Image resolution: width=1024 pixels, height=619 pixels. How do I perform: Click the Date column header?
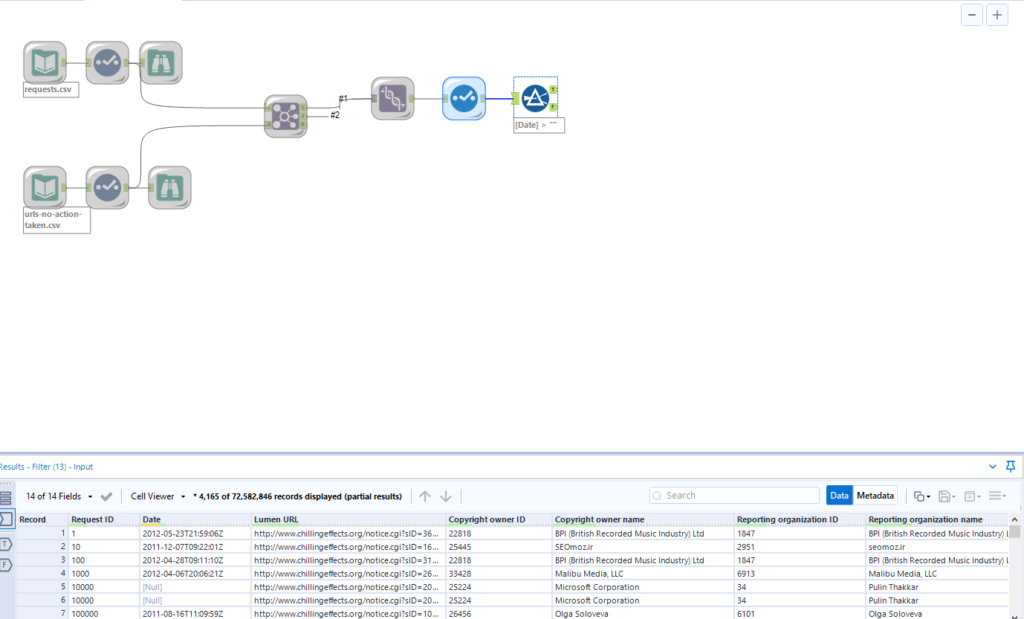tap(195, 520)
